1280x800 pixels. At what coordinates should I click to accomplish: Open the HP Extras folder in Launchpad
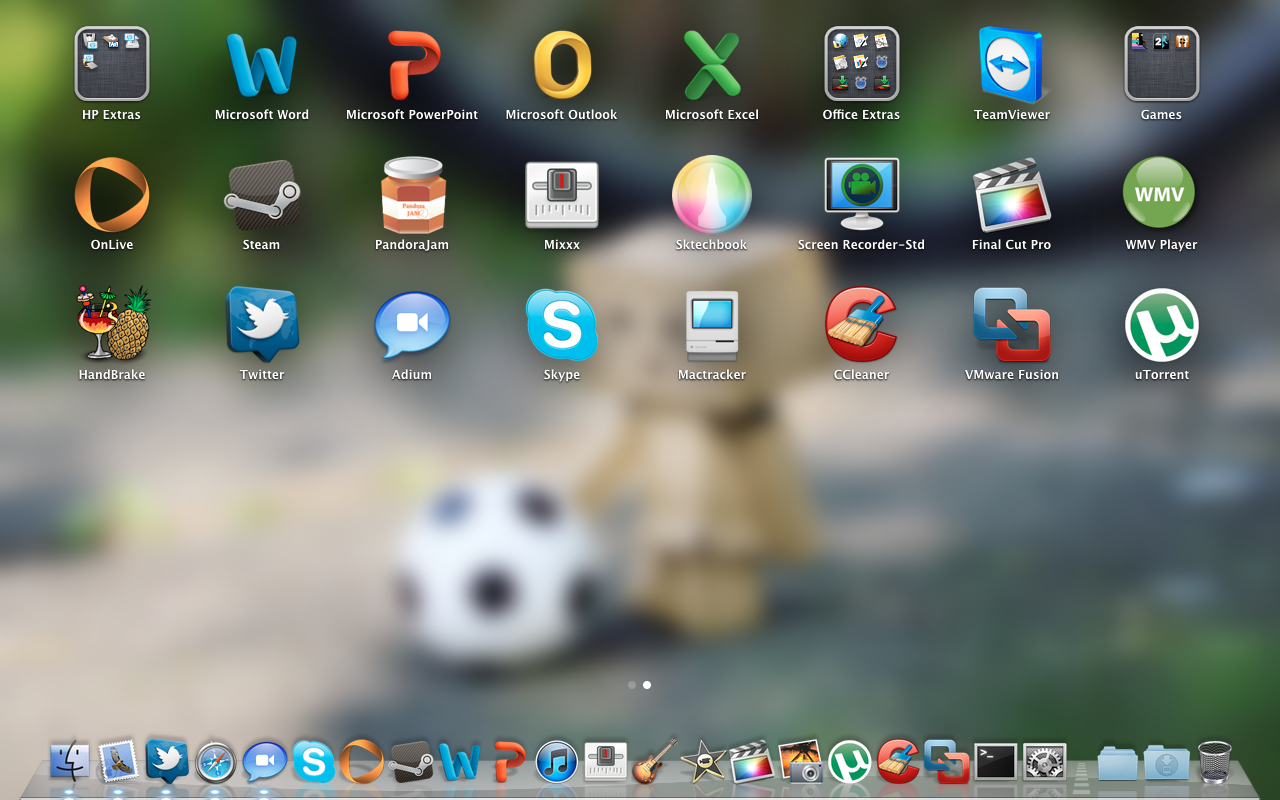pyautogui.click(x=112, y=64)
